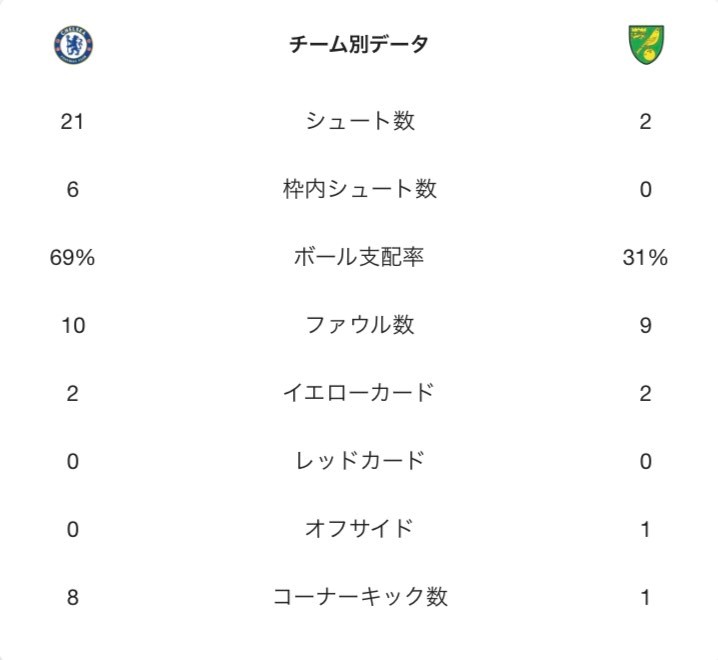Click the レッドカード label
Screen dimensions: 718x660
(x=360, y=461)
